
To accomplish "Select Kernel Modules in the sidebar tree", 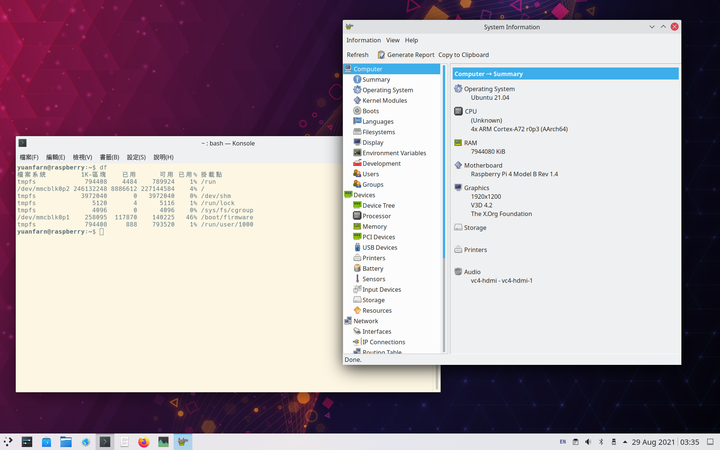I will tap(384, 100).
